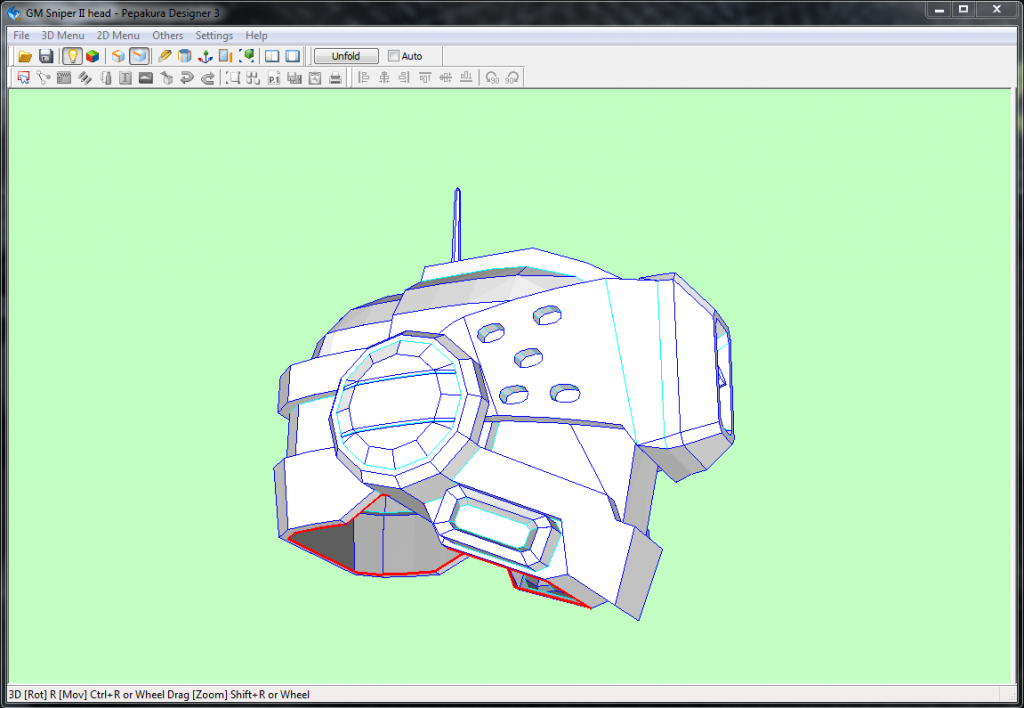This screenshot has width=1024, height=708.
Task: Toggle the blue-highlighted cube view icon
Action: pos(139,56)
